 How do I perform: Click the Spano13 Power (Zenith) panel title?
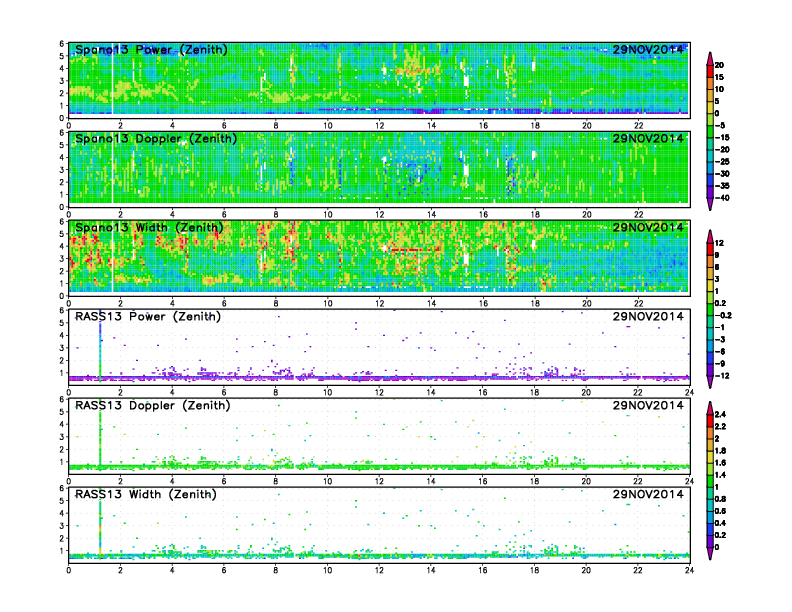pos(151,49)
